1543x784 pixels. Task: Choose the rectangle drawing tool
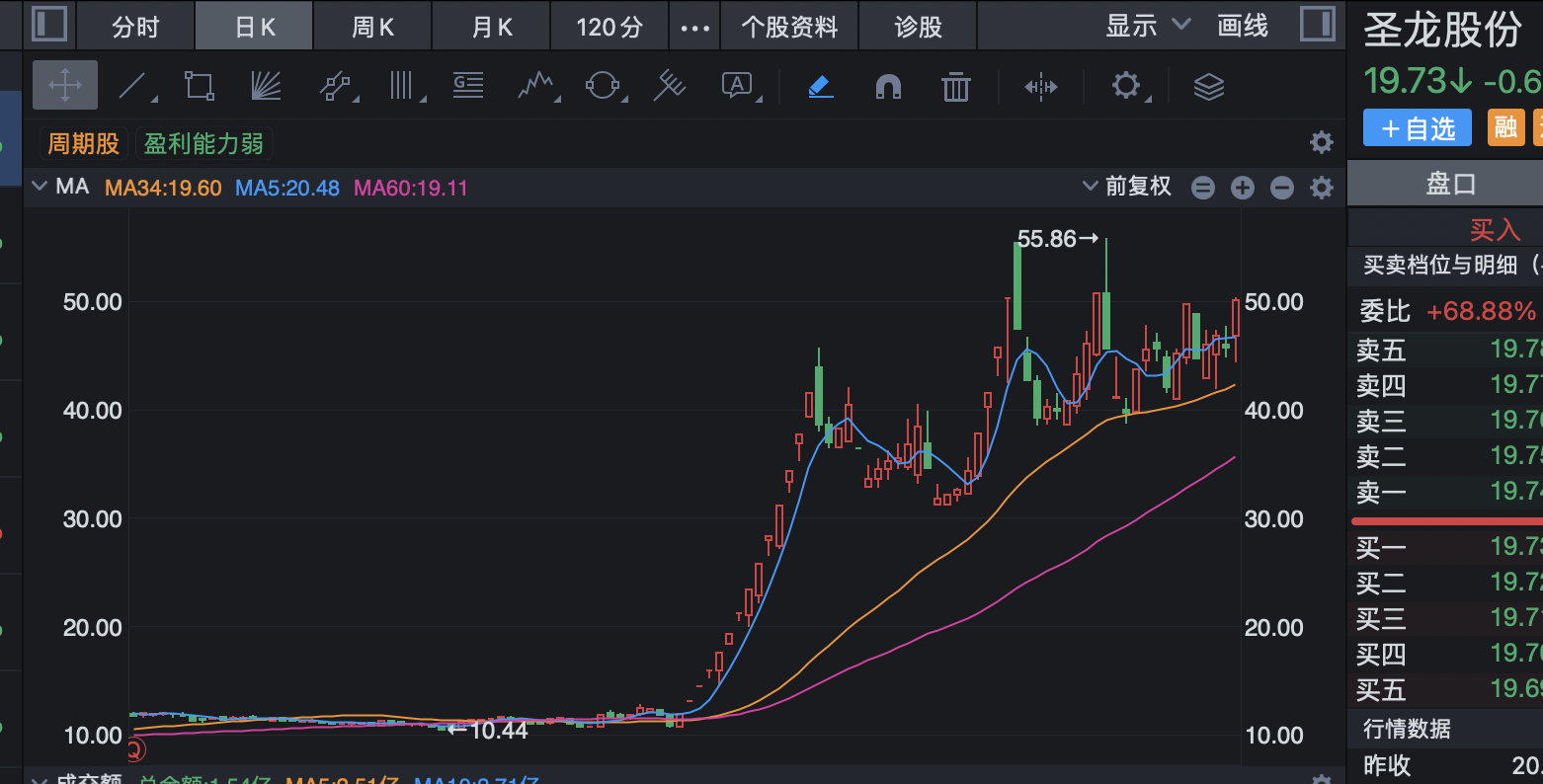199,85
